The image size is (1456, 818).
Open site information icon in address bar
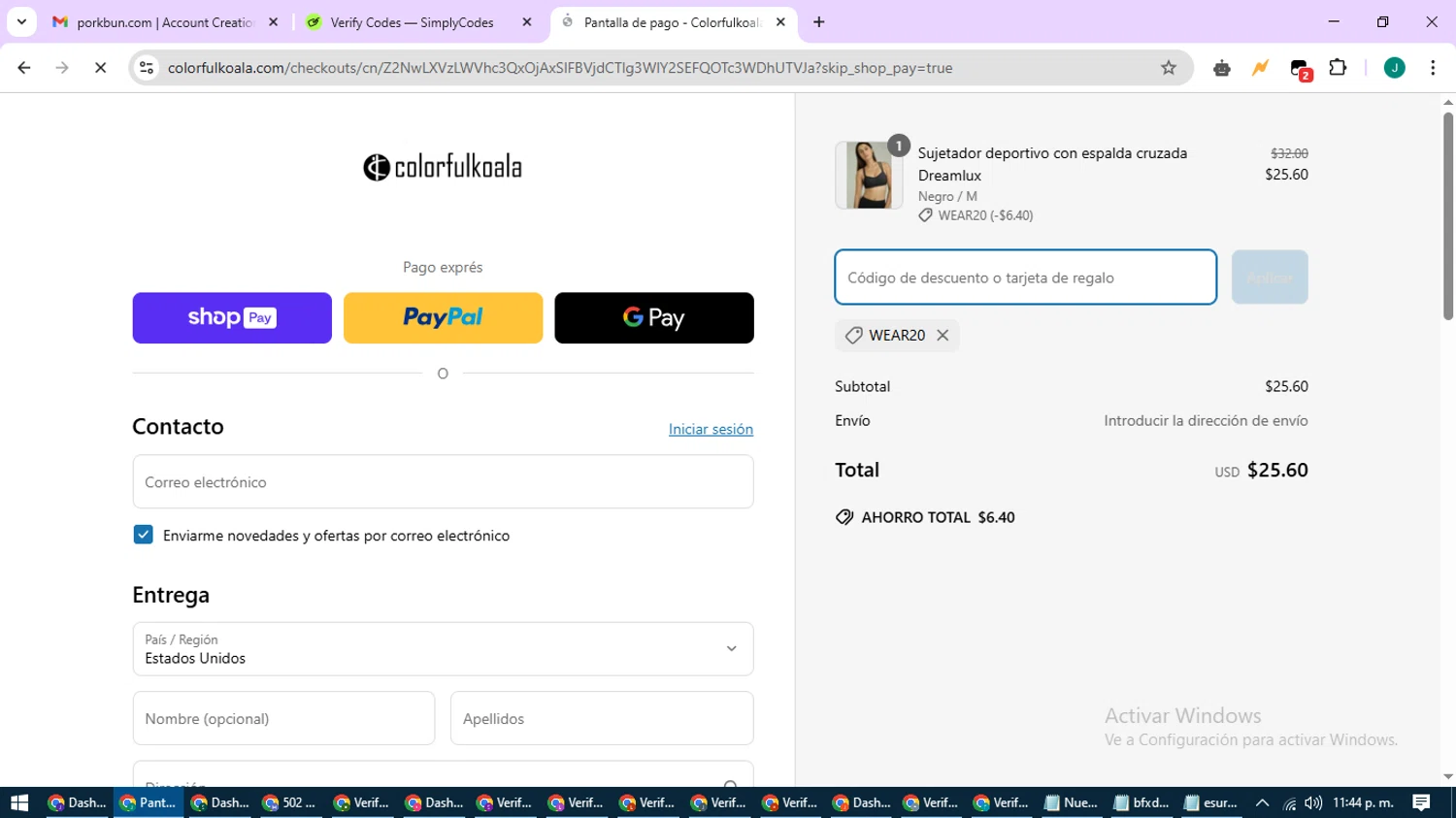pyautogui.click(x=147, y=68)
